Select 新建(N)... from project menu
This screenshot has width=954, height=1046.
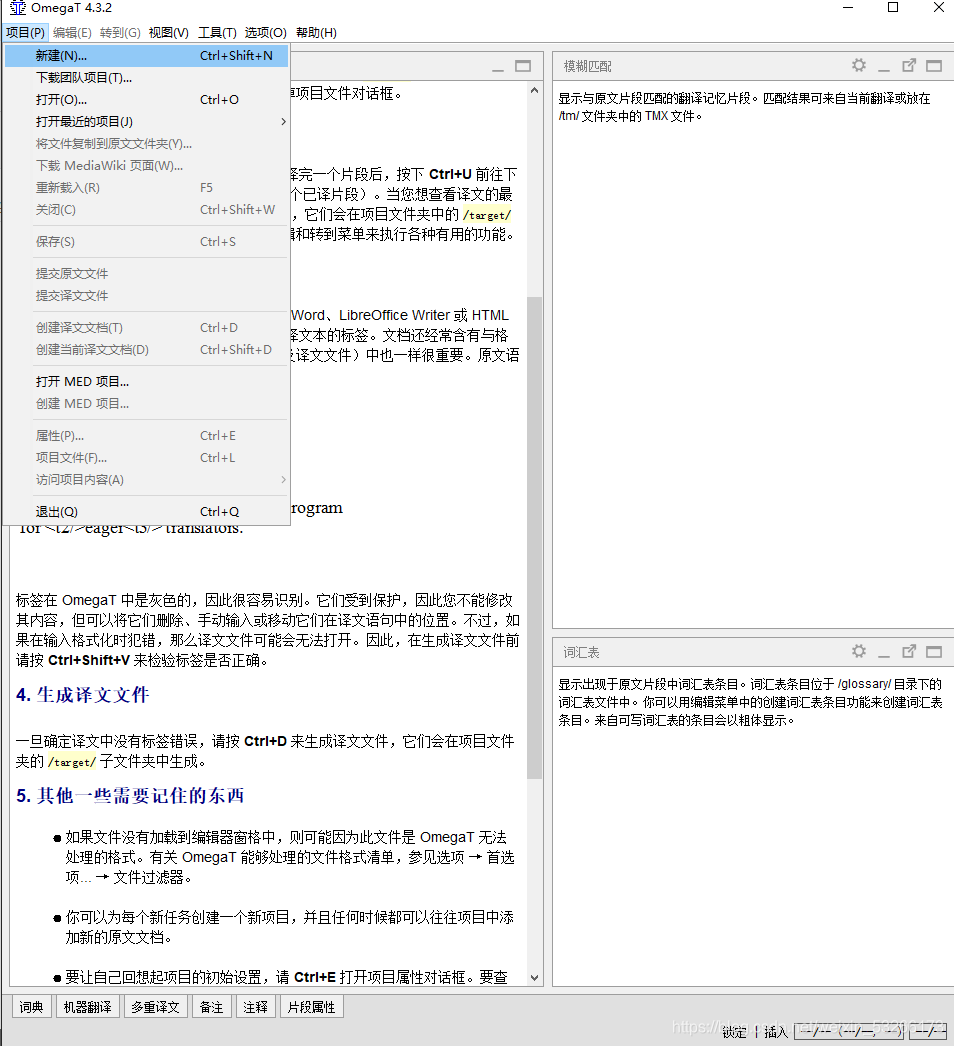[147, 56]
